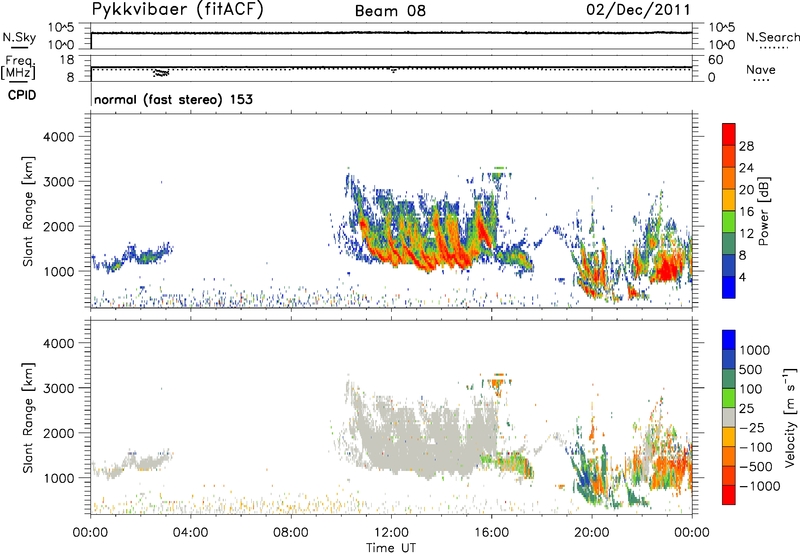This screenshot has height=554, width=800.
Task: Click the N.Sky legend label
Action: (x=19, y=37)
